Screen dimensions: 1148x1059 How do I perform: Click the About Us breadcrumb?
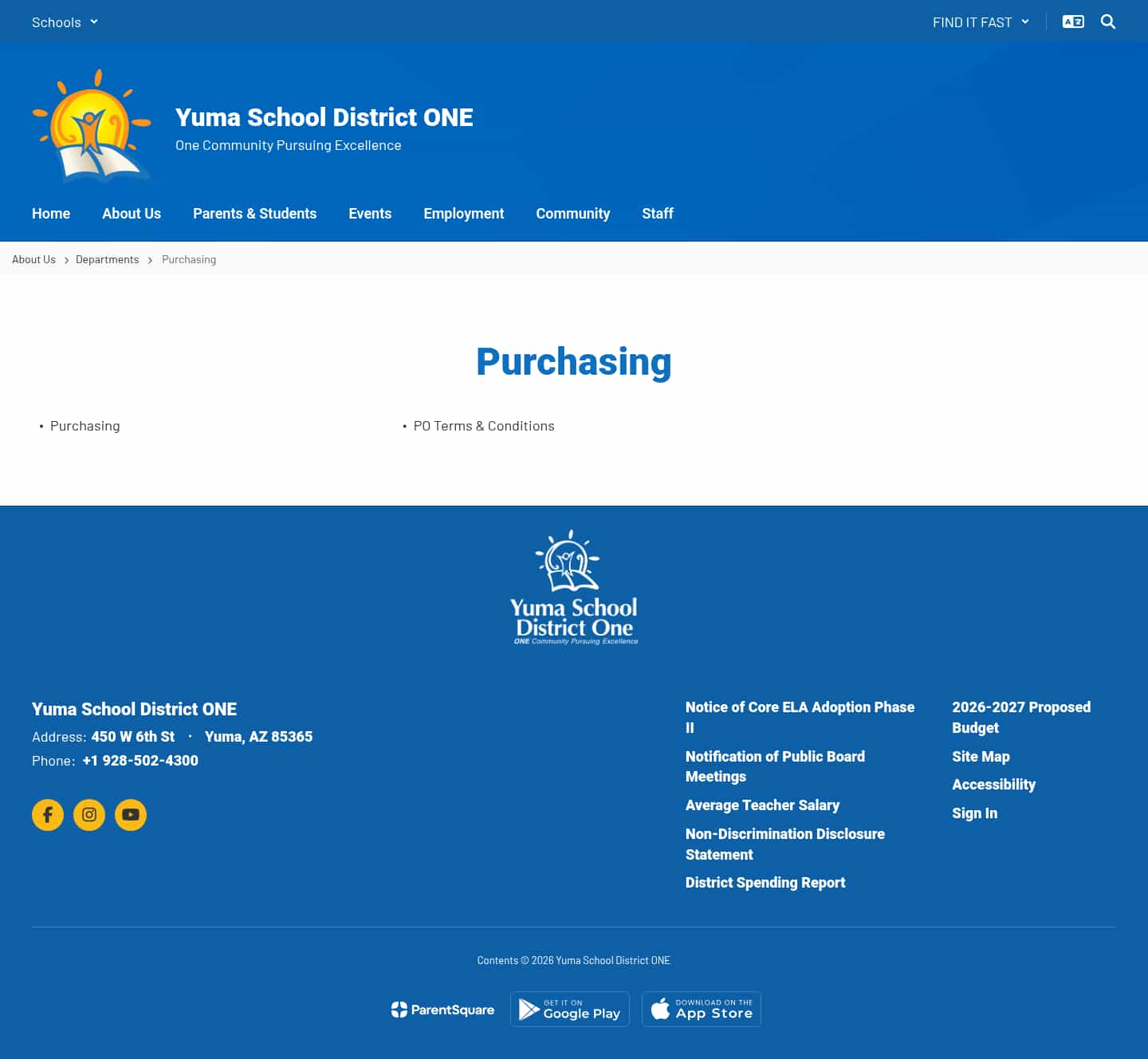pyautogui.click(x=33, y=260)
